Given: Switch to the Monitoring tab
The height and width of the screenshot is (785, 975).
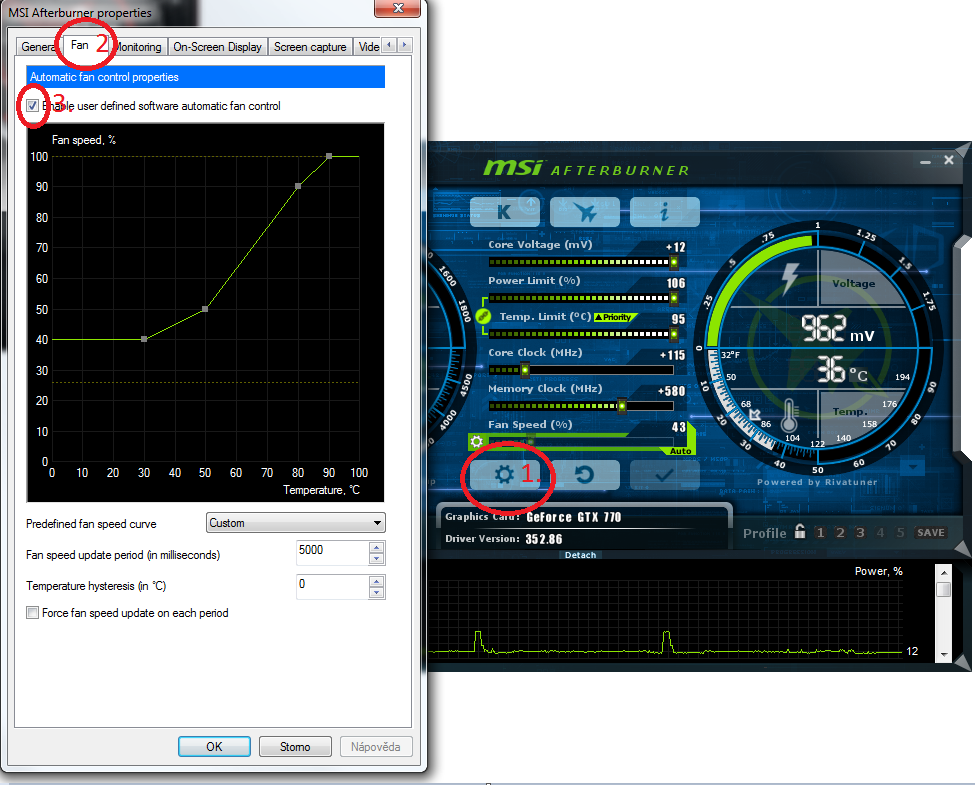Looking at the screenshot, I should coord(139,47).
